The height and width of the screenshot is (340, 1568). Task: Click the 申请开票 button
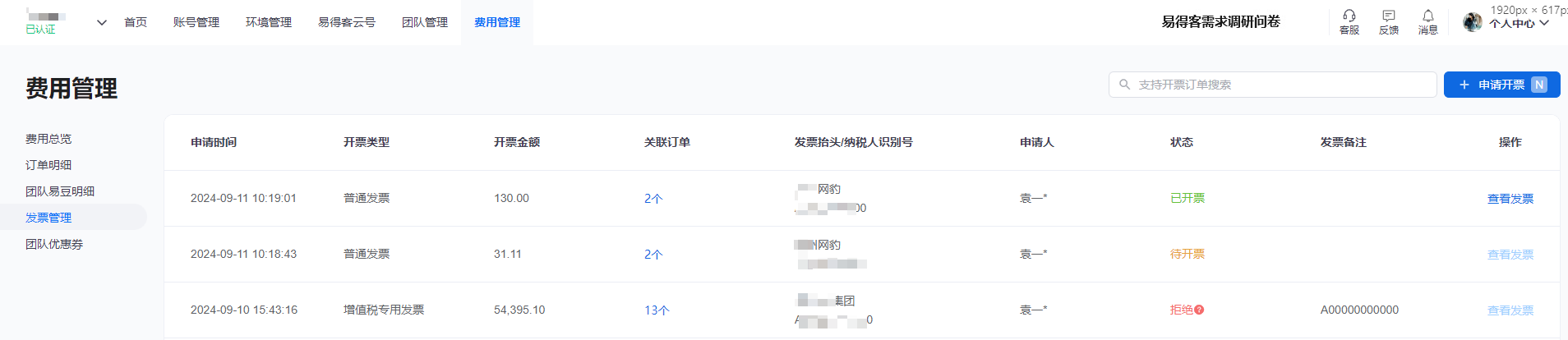tap(1501, 85)
